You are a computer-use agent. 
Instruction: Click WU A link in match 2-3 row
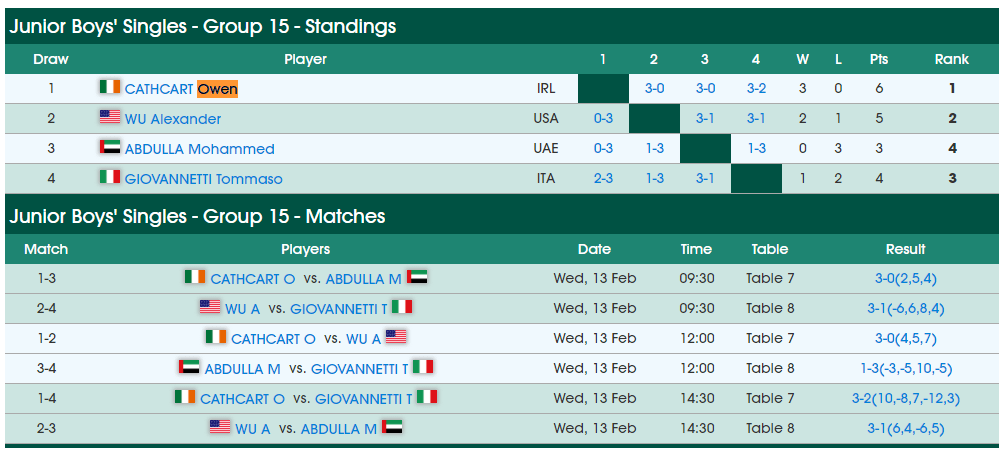pos(253,429)
